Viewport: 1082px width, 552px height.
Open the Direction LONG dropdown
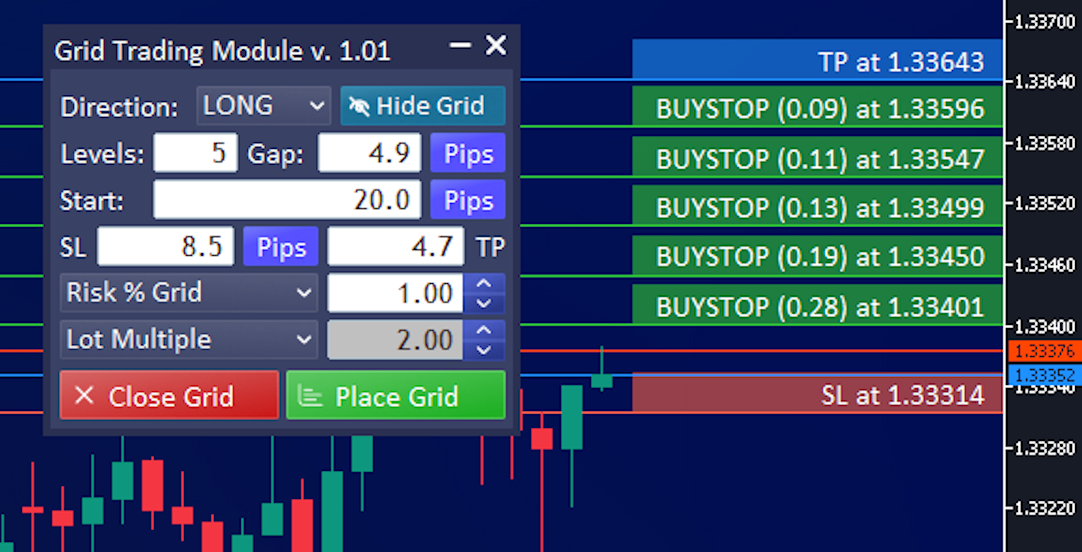(x=263, y=106)
